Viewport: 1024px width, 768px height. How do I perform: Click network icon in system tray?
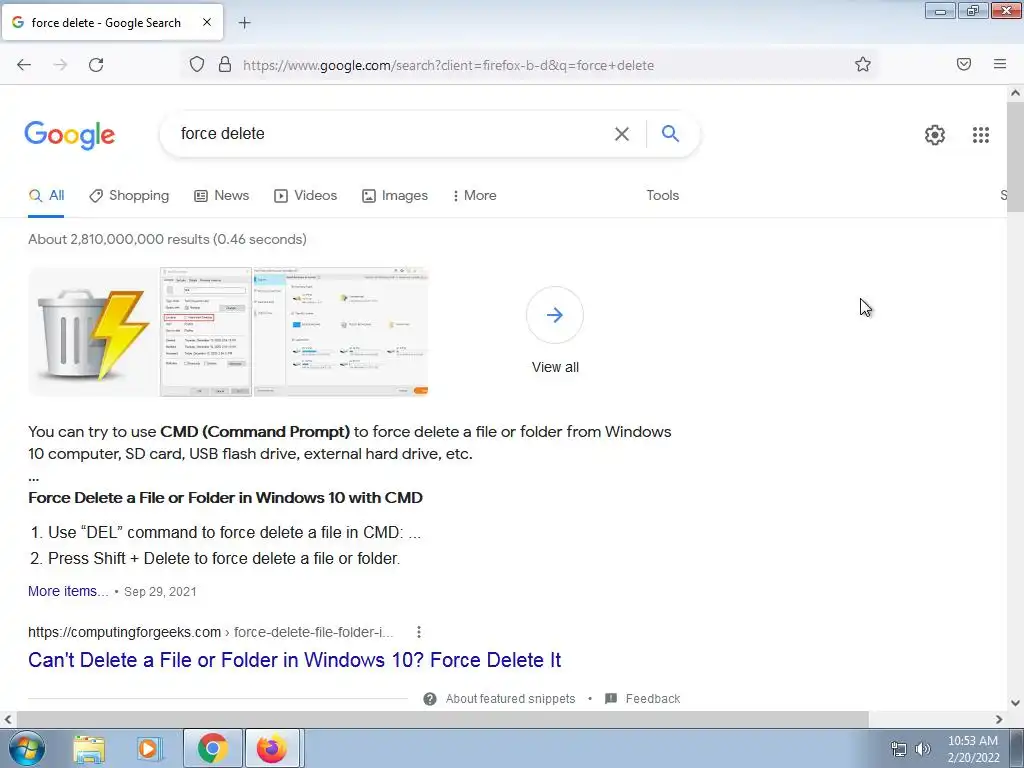[x=899, y=749]
